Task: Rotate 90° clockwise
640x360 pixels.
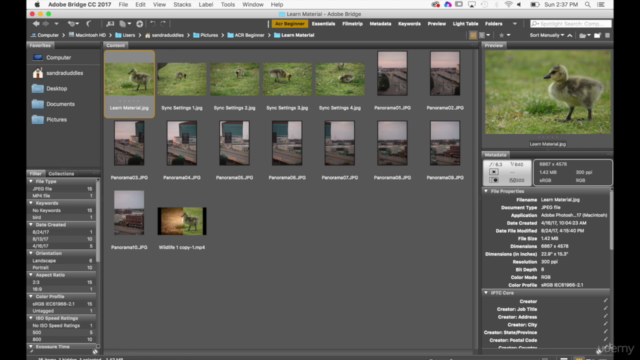Action: [x=163, y=24]
